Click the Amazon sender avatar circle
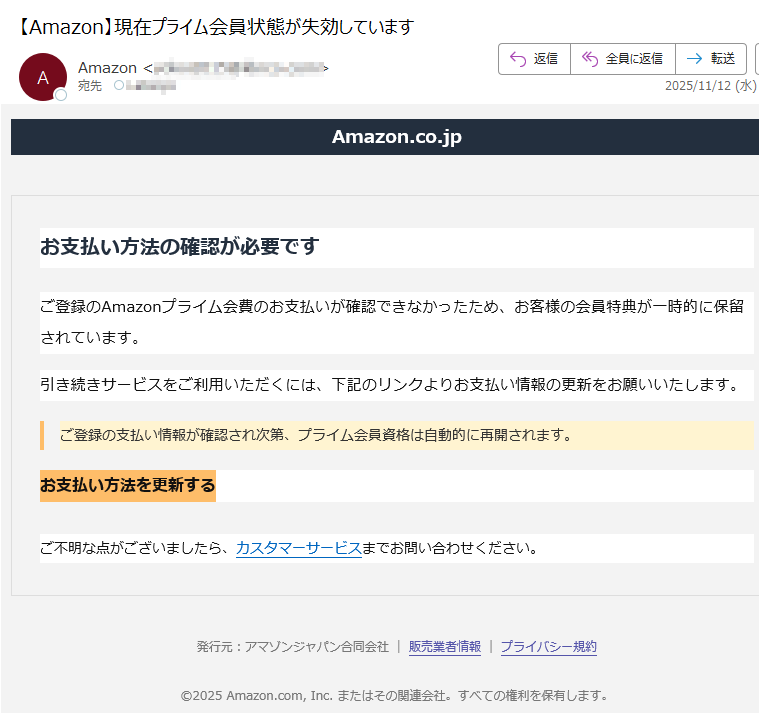Screen dimensions: 759x713 pos(43,77)
